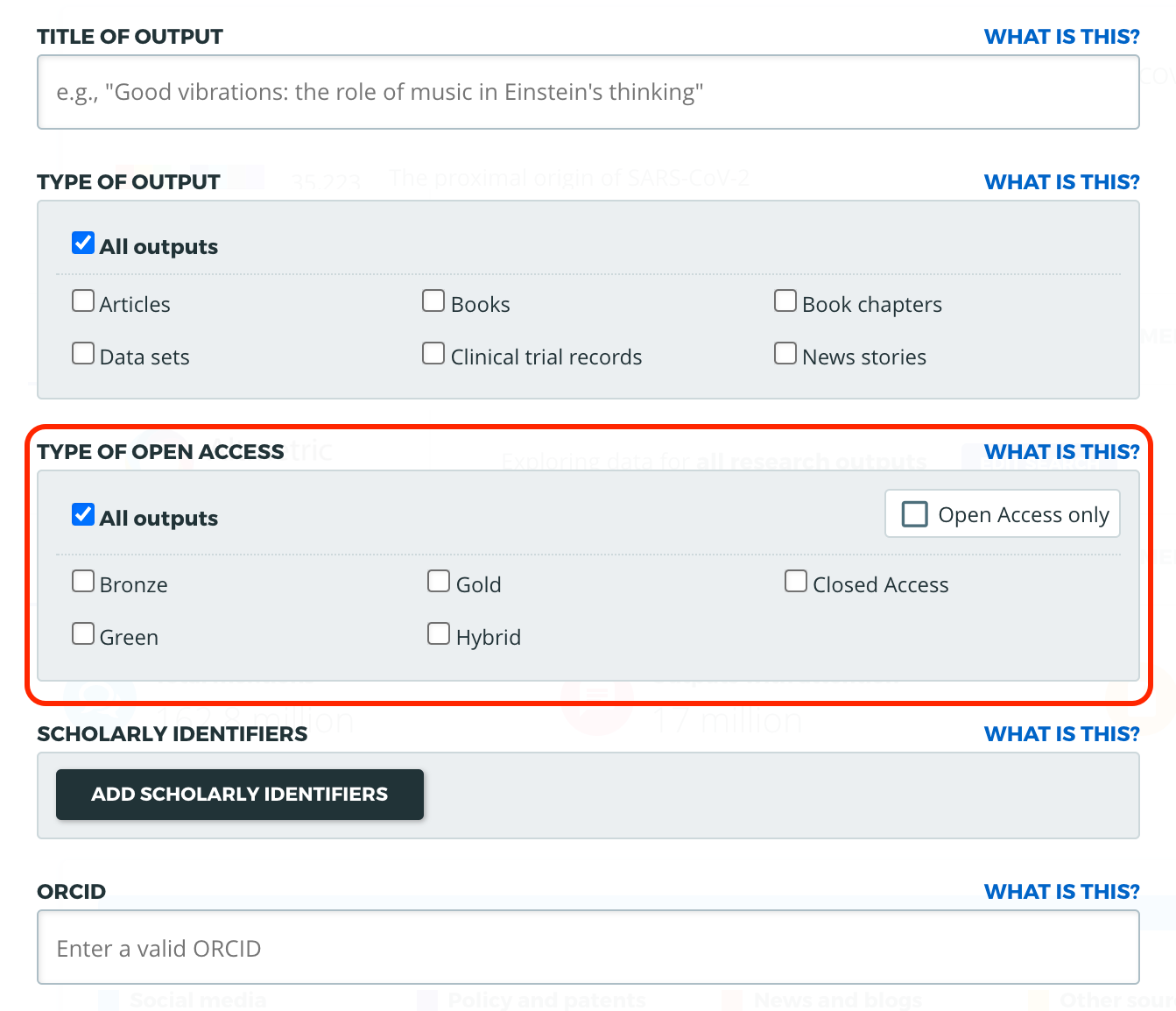The image size is (1176, 1011).
Task: Click the Title of Output text field
Action: point(588,92)
